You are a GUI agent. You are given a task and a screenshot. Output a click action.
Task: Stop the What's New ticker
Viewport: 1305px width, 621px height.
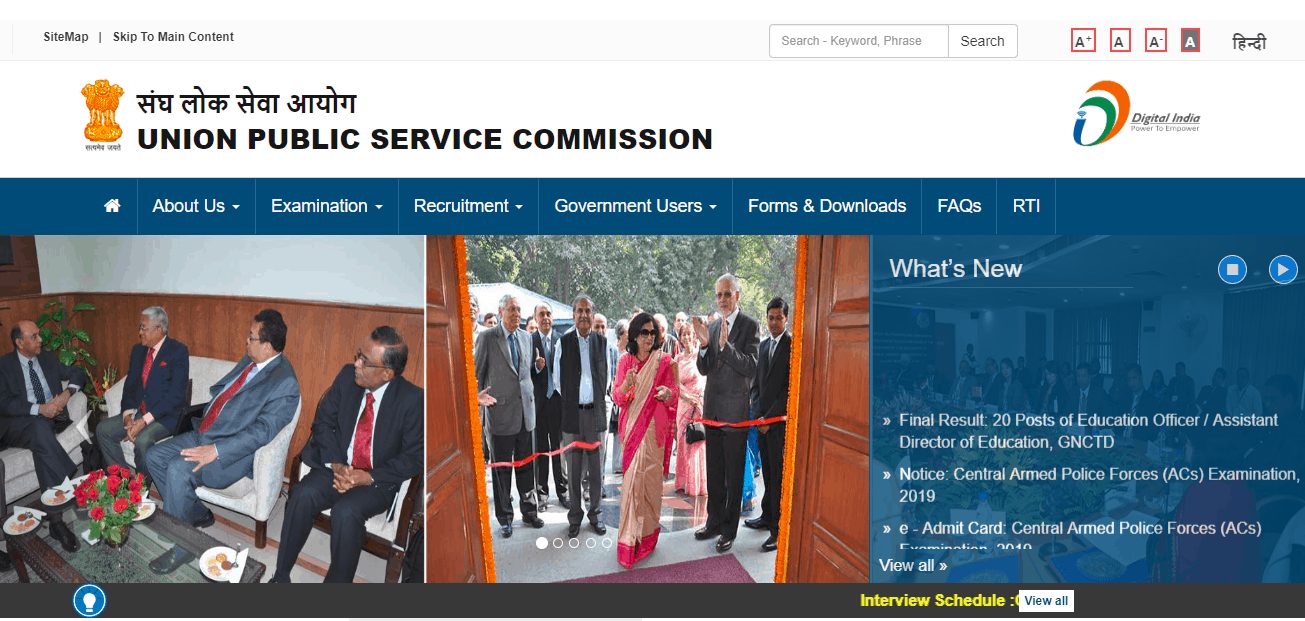pyautogui.click(x=1232, y=269)
